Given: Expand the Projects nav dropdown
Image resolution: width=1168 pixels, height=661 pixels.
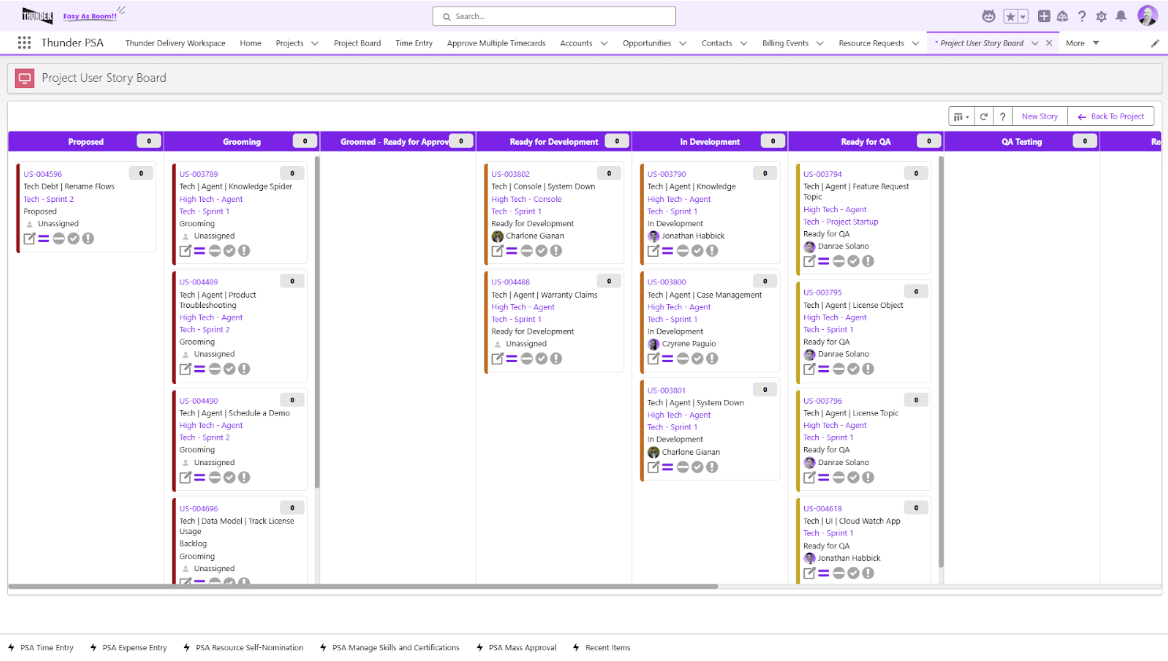Looking at the screenshot, I should tap(314, 43).
